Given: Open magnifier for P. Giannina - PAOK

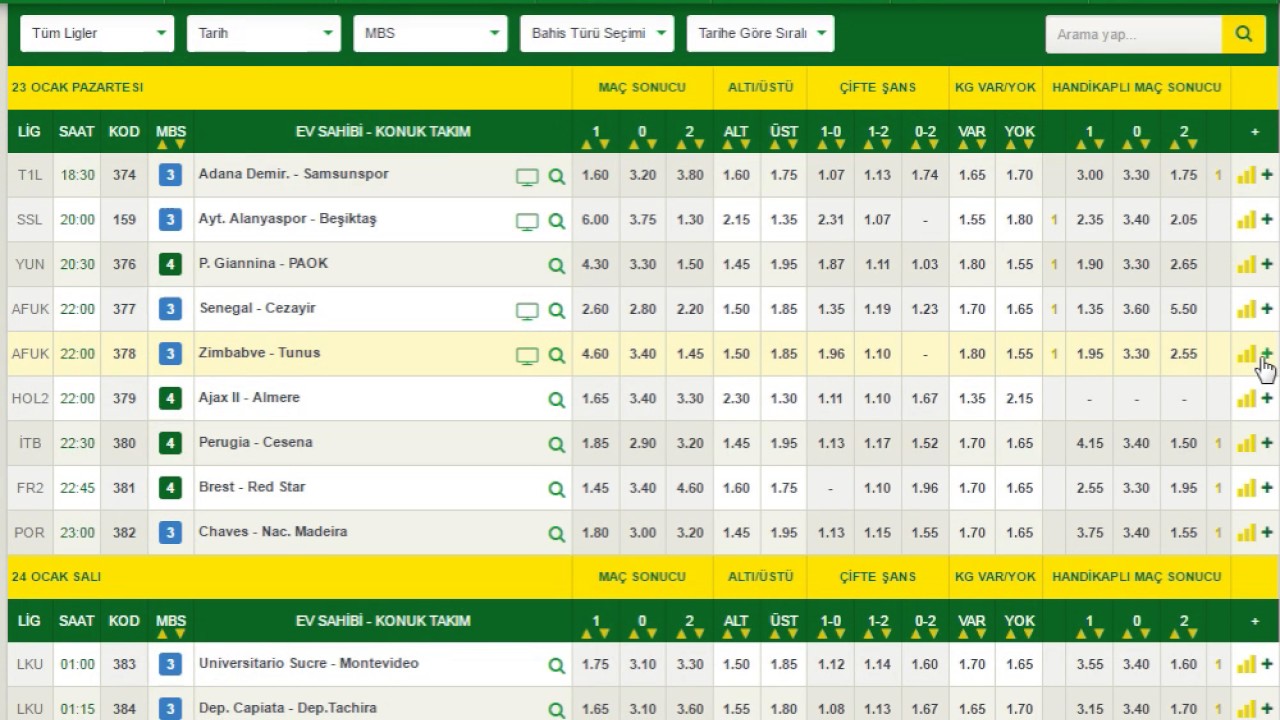Looking at the screenshot, I should [x=557, y=266].
